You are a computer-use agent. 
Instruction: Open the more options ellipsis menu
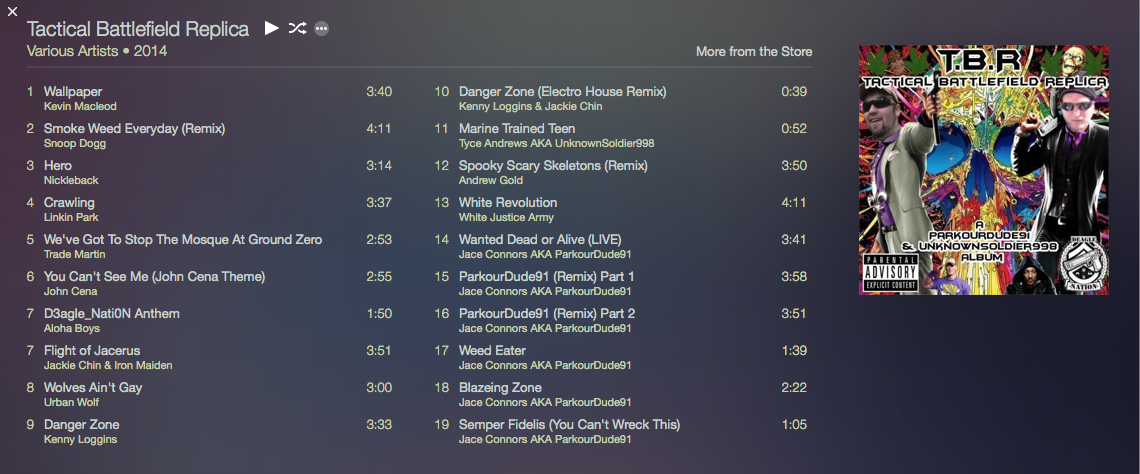click(x=321, y=29)
